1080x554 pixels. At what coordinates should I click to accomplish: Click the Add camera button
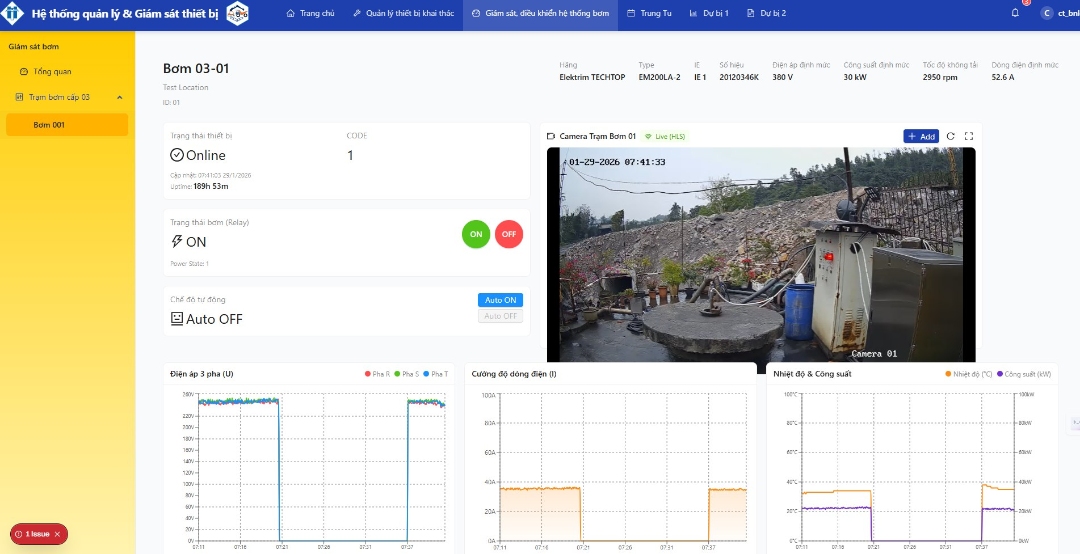(x=921, y=136)
